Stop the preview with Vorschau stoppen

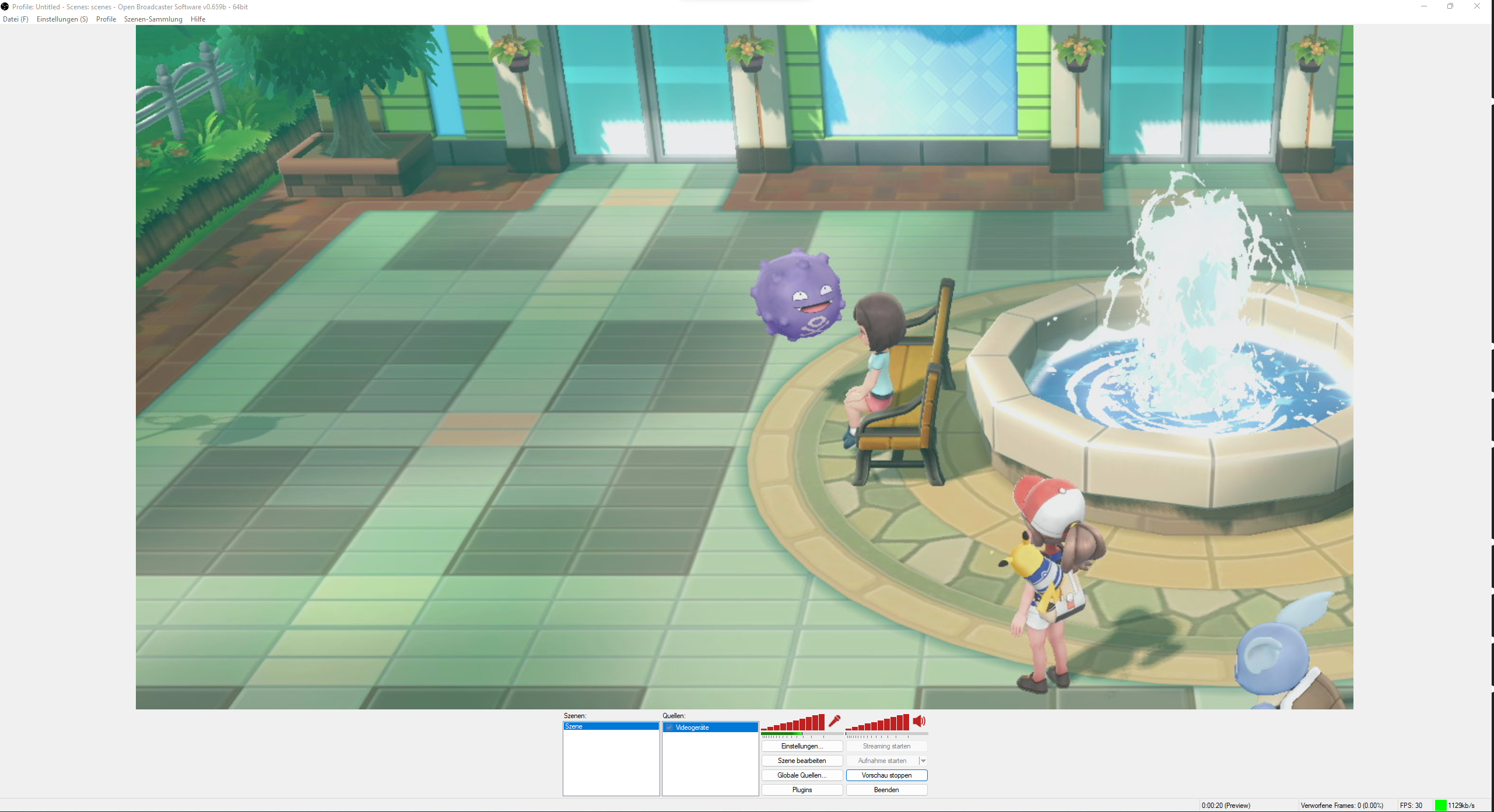click(x=886, y=775)
